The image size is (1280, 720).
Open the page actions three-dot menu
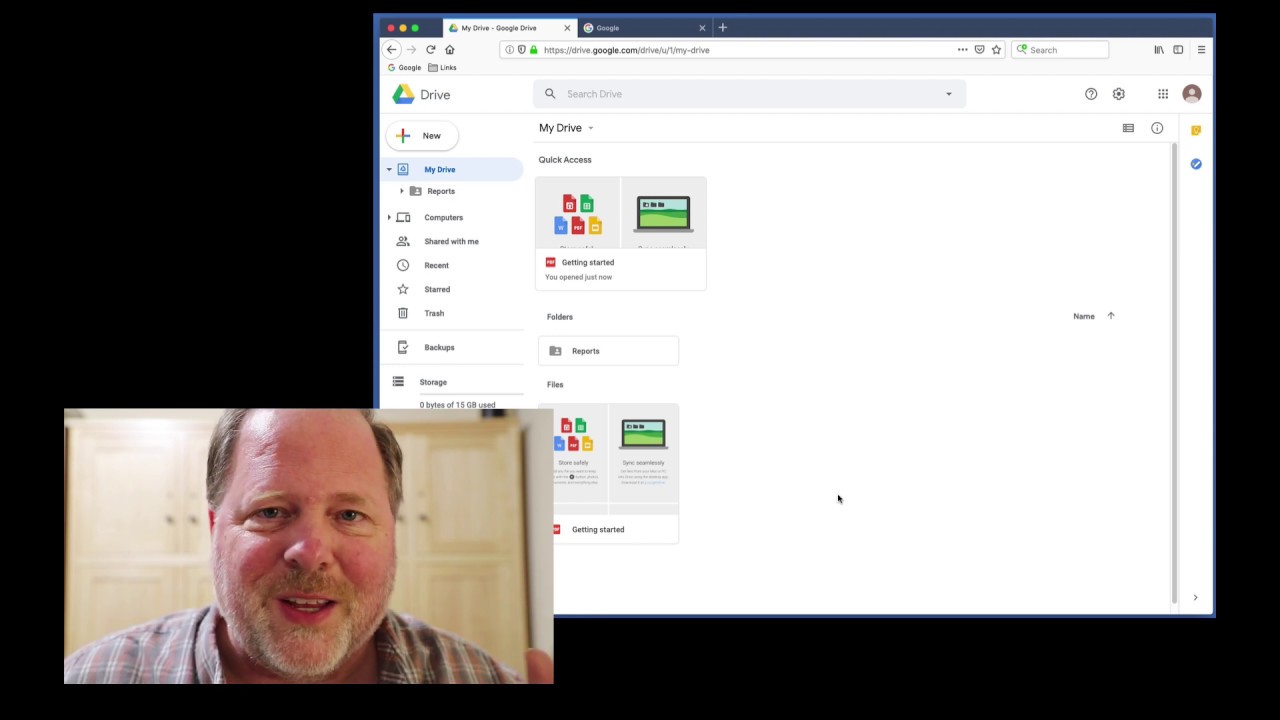[962, 50]
